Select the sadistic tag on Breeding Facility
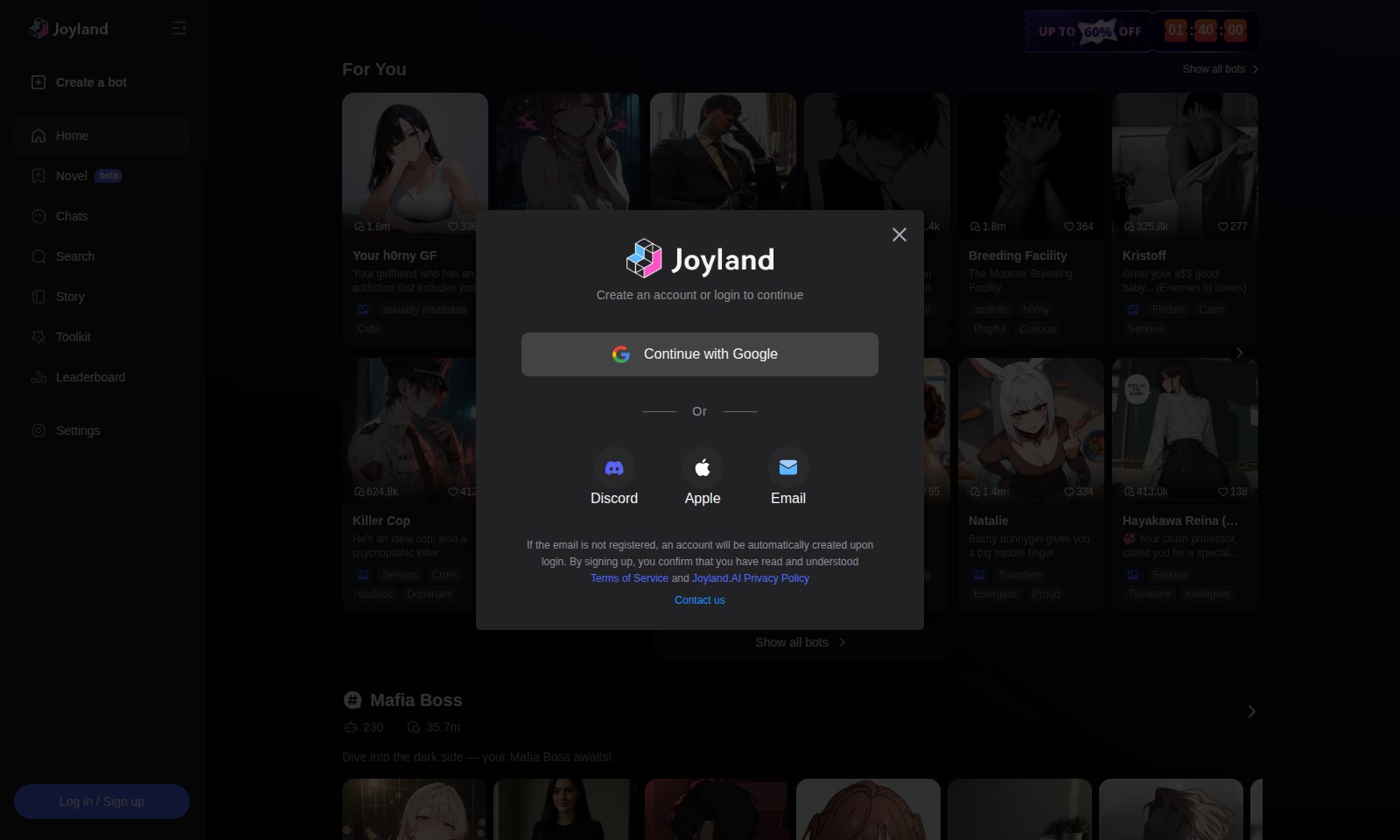Viewport: 1400px width, 840px height. (x=991, y=310)
